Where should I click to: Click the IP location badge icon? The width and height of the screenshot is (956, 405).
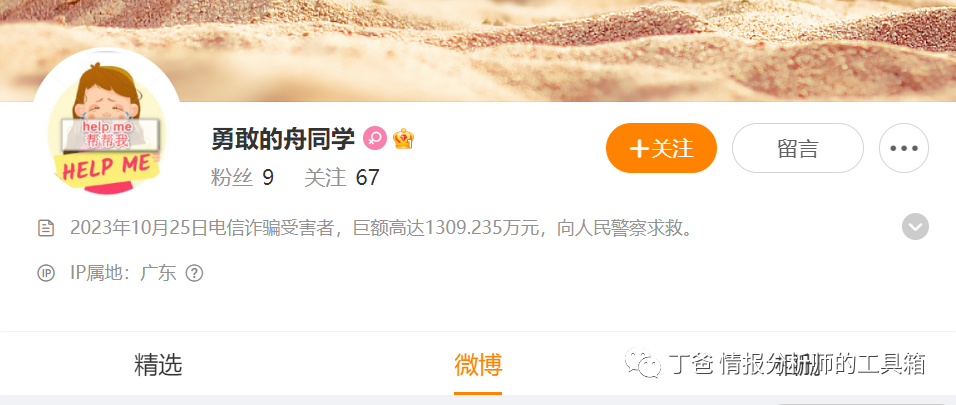pyautogui.click(x=46, y=273)
